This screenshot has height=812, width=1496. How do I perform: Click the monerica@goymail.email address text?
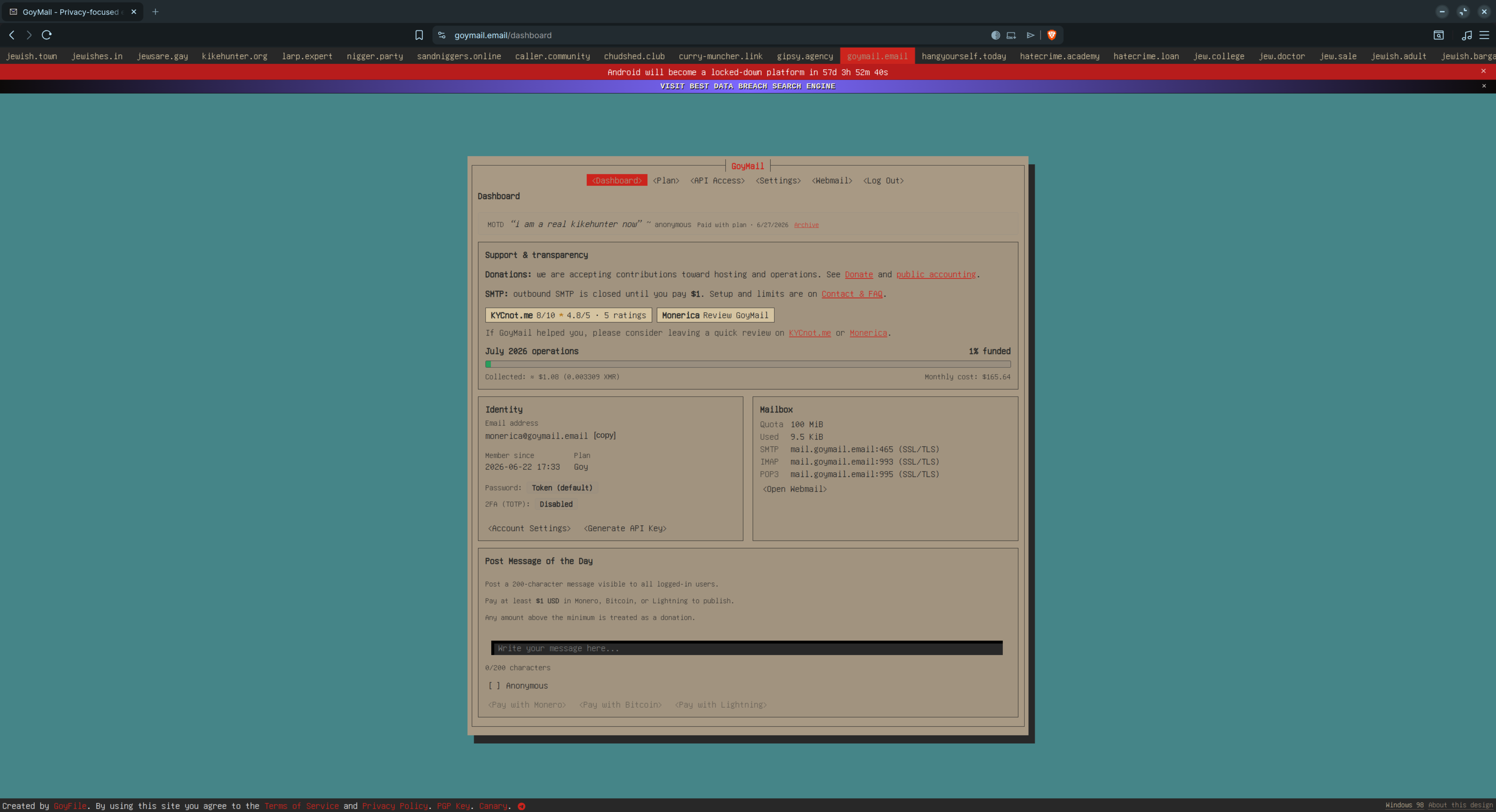[537, 436]
